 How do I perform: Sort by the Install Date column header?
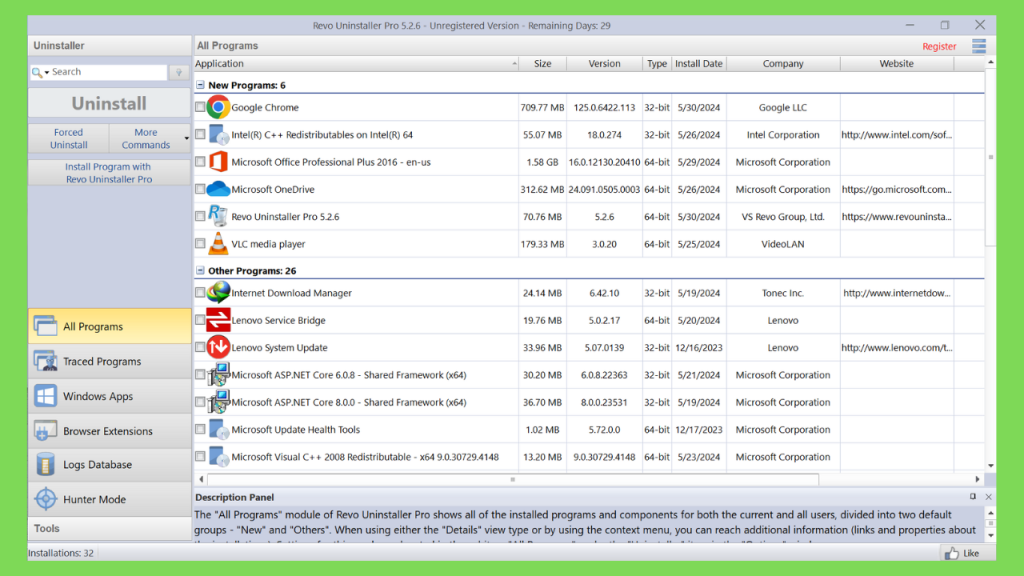point(699,63)
